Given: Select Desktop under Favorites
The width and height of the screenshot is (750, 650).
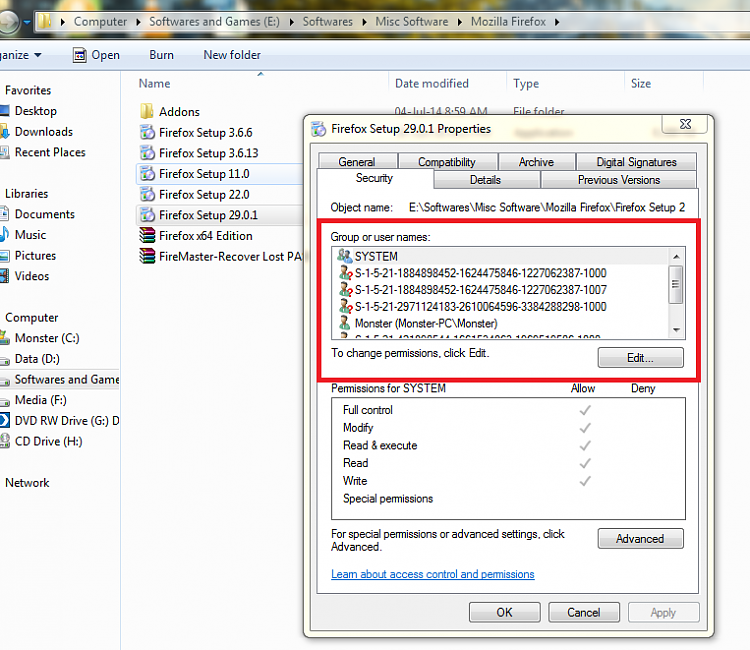Looking at the screenshot, I should [x=35, y=110].
